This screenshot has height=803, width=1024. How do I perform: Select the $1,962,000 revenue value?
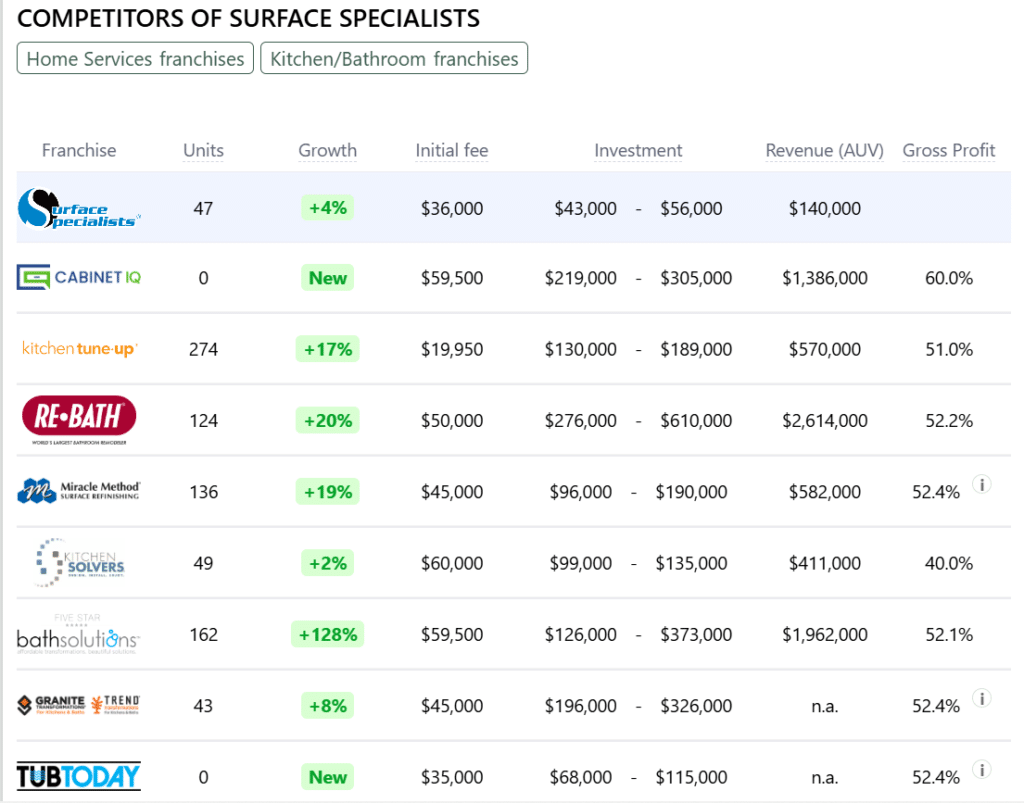825,635
